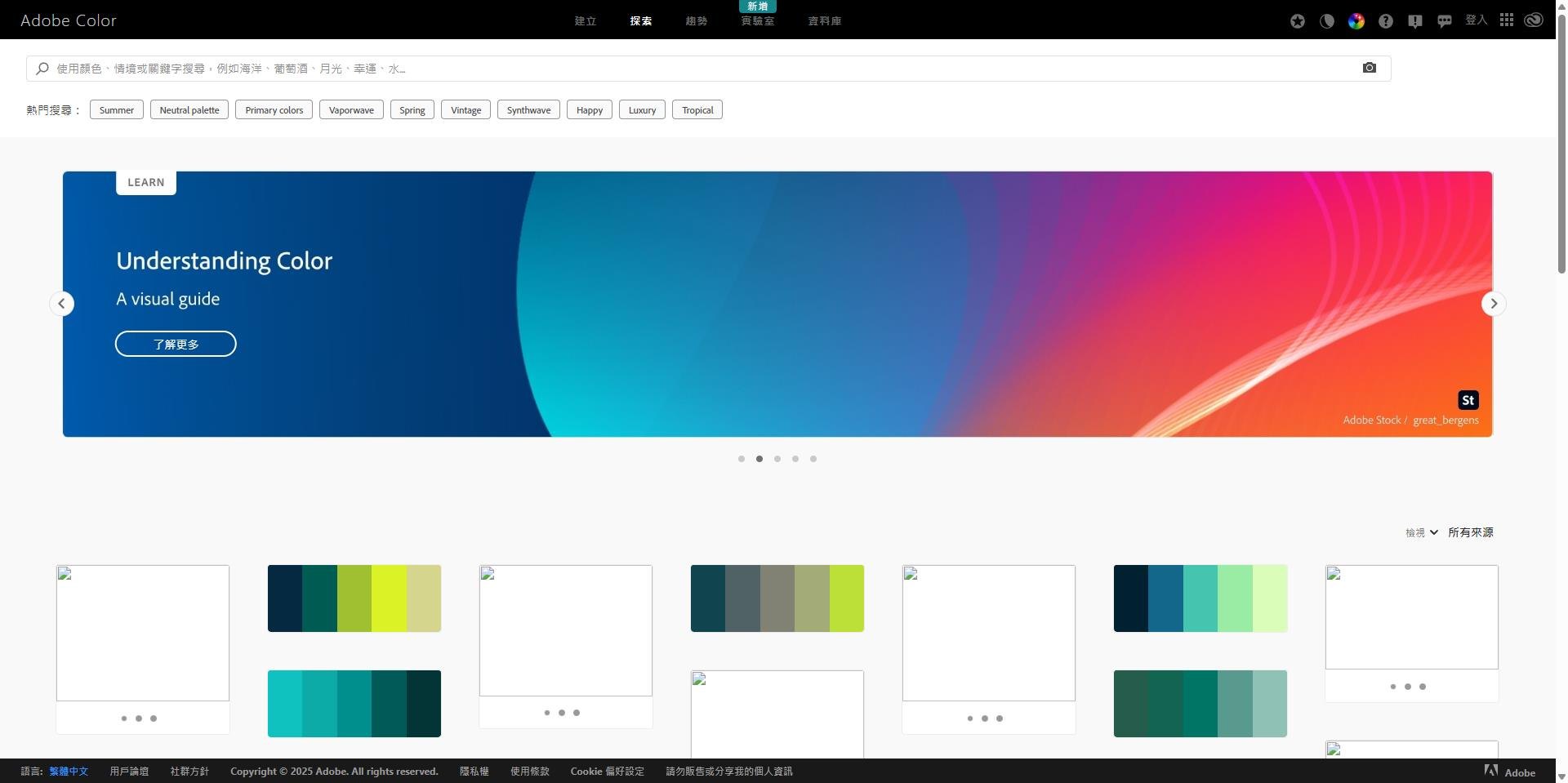Viewport: 1568px width, 783px height.
Task: Open the apps grid icon
Action: click(1507, 20)
